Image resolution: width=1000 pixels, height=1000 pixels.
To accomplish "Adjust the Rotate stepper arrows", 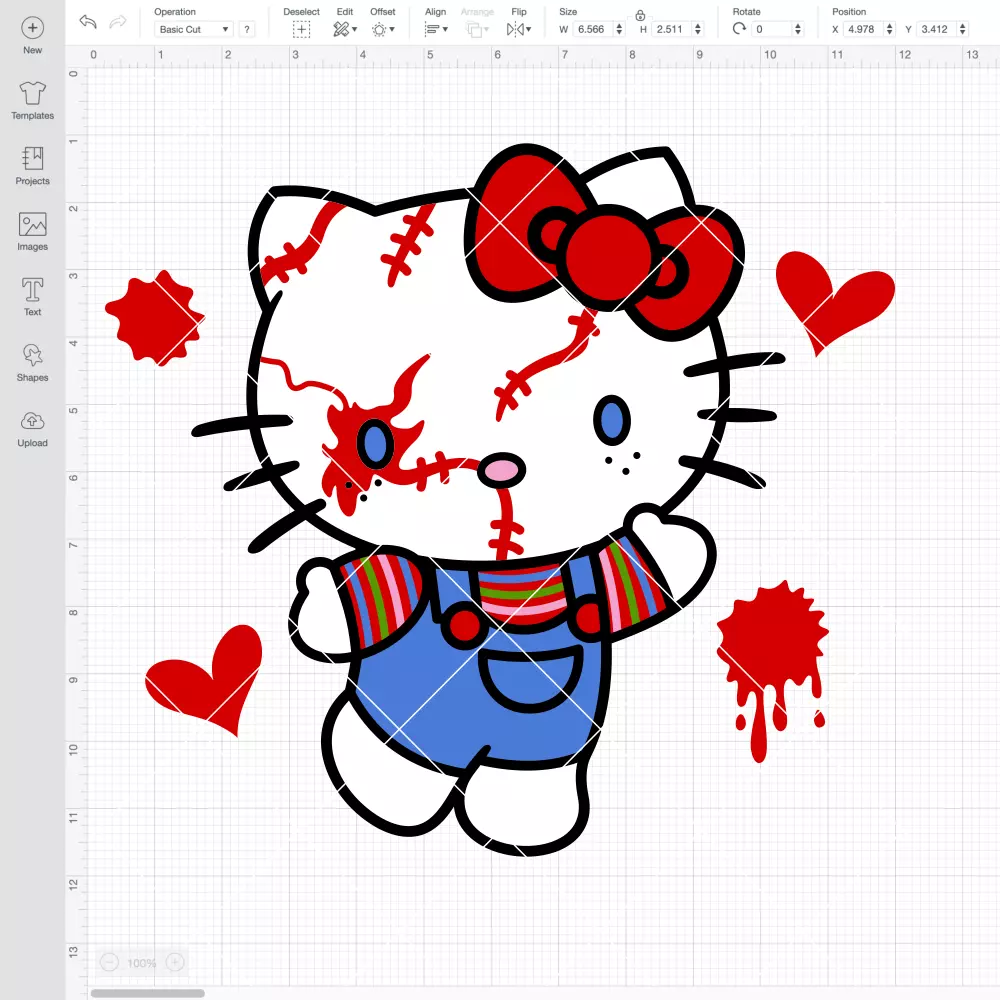I will click(798, 29).
